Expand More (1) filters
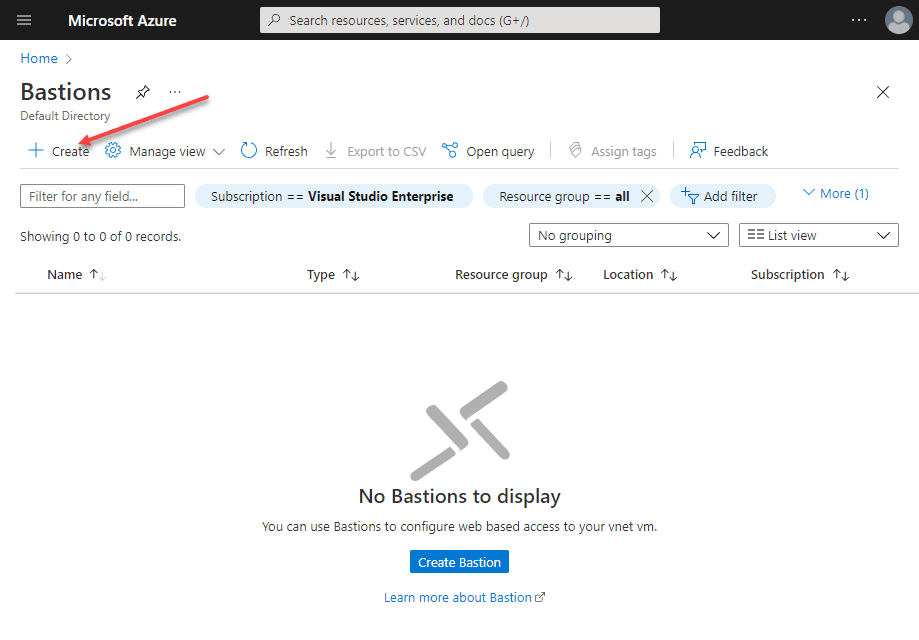 (836, 193)
